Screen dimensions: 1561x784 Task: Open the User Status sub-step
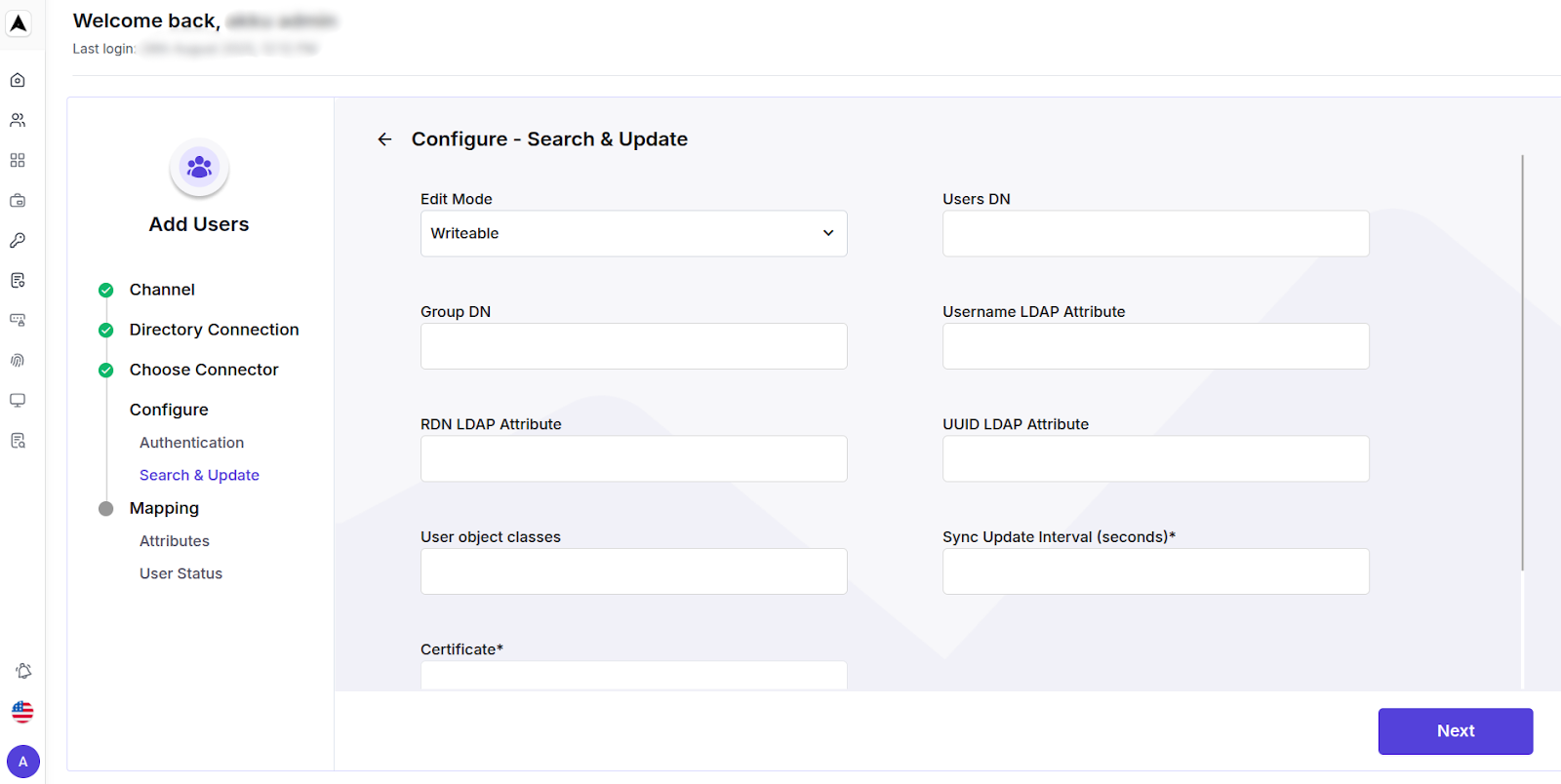(180, 573)
